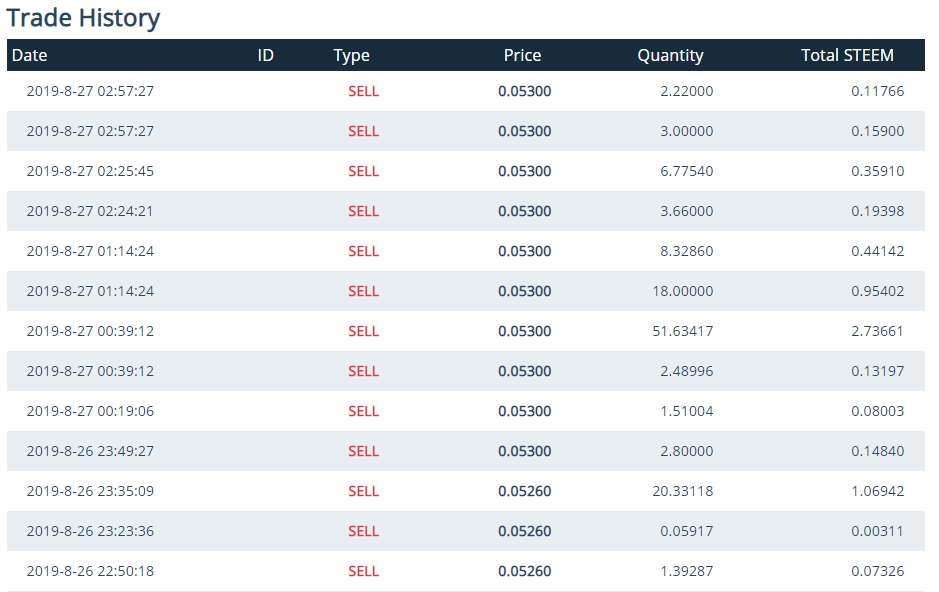Select the trade dated 2019-8-27 02:24:21
Screen dimensions: 939x592
(x=466, y=211)
